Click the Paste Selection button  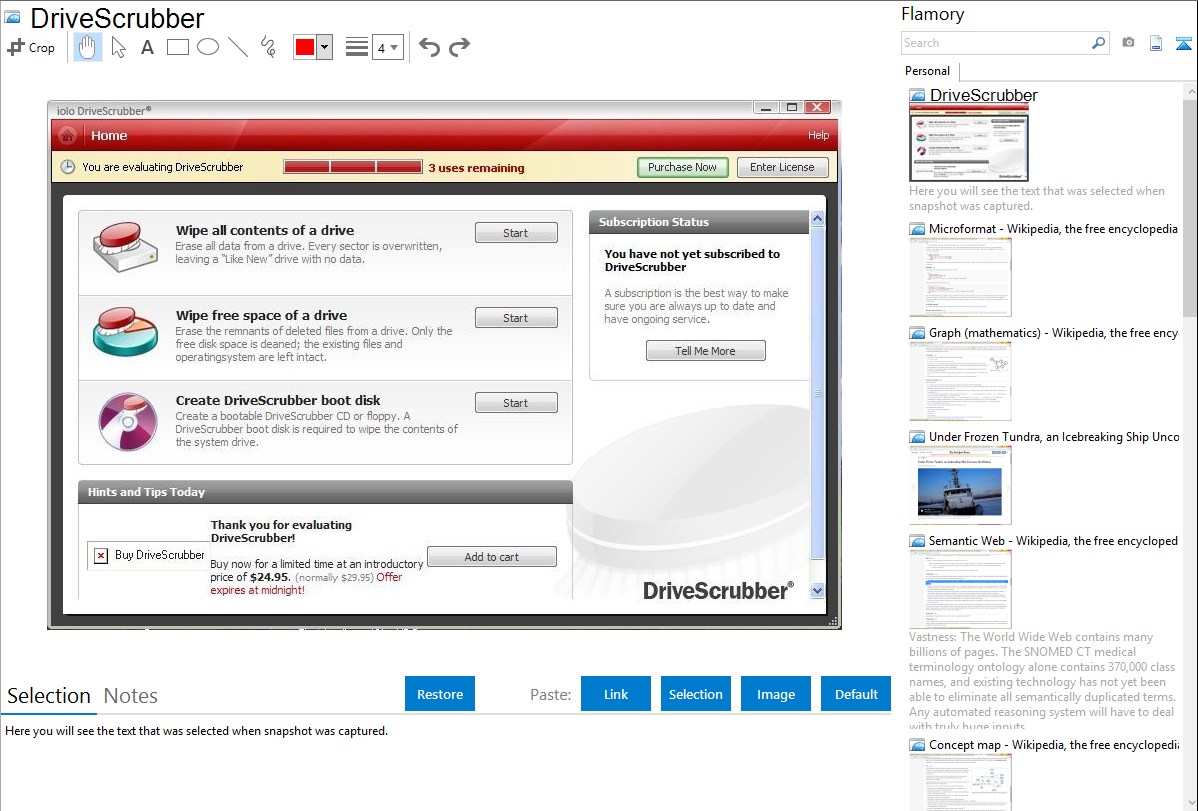point(696,694)
